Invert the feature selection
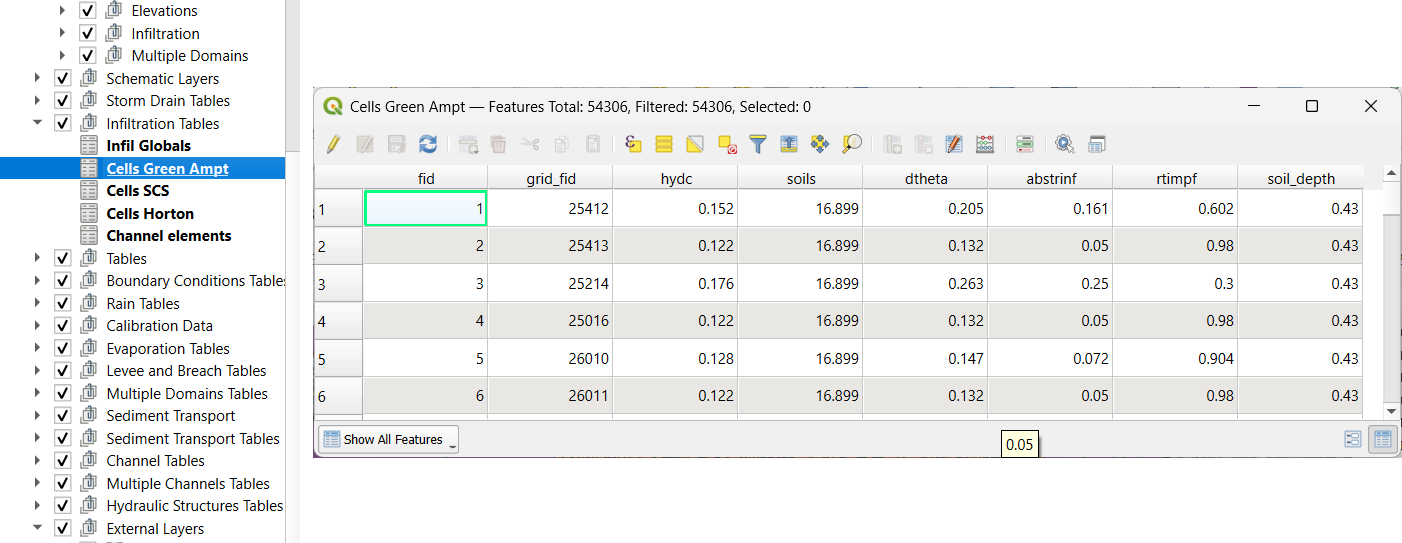The width and height of the screenshot is (1402, 543). pyautogui.click(x=695, y=145)
